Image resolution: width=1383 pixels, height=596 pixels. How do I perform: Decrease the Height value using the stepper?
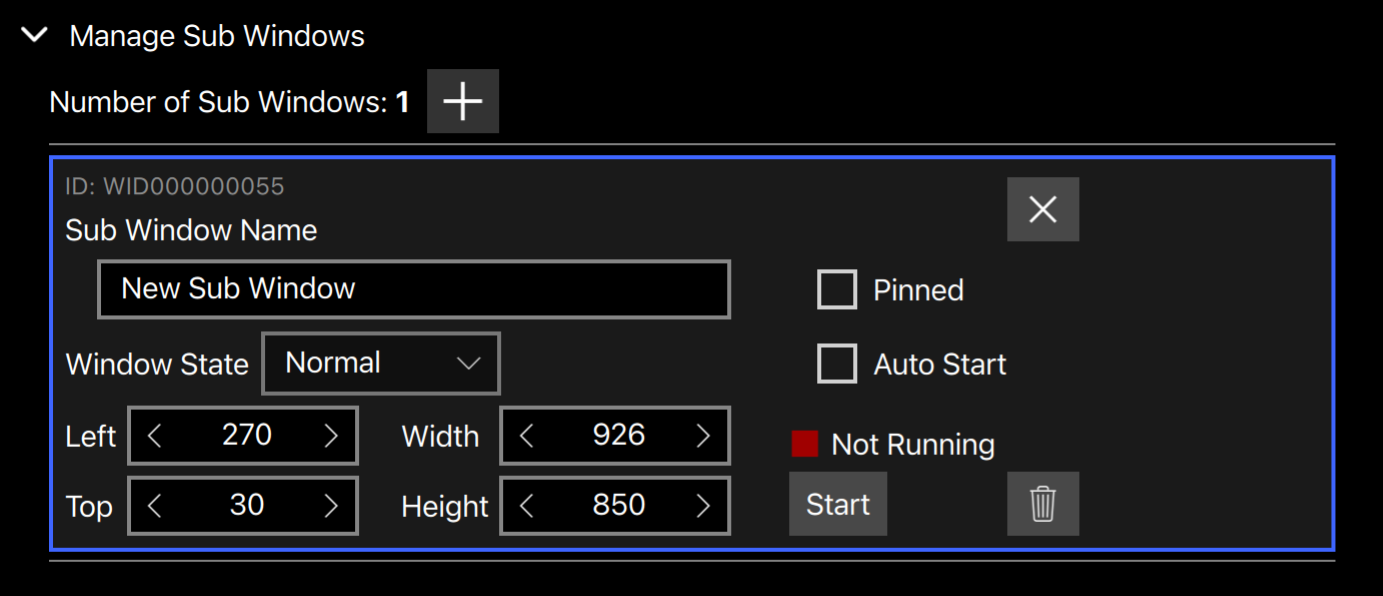tap(525, 505)
